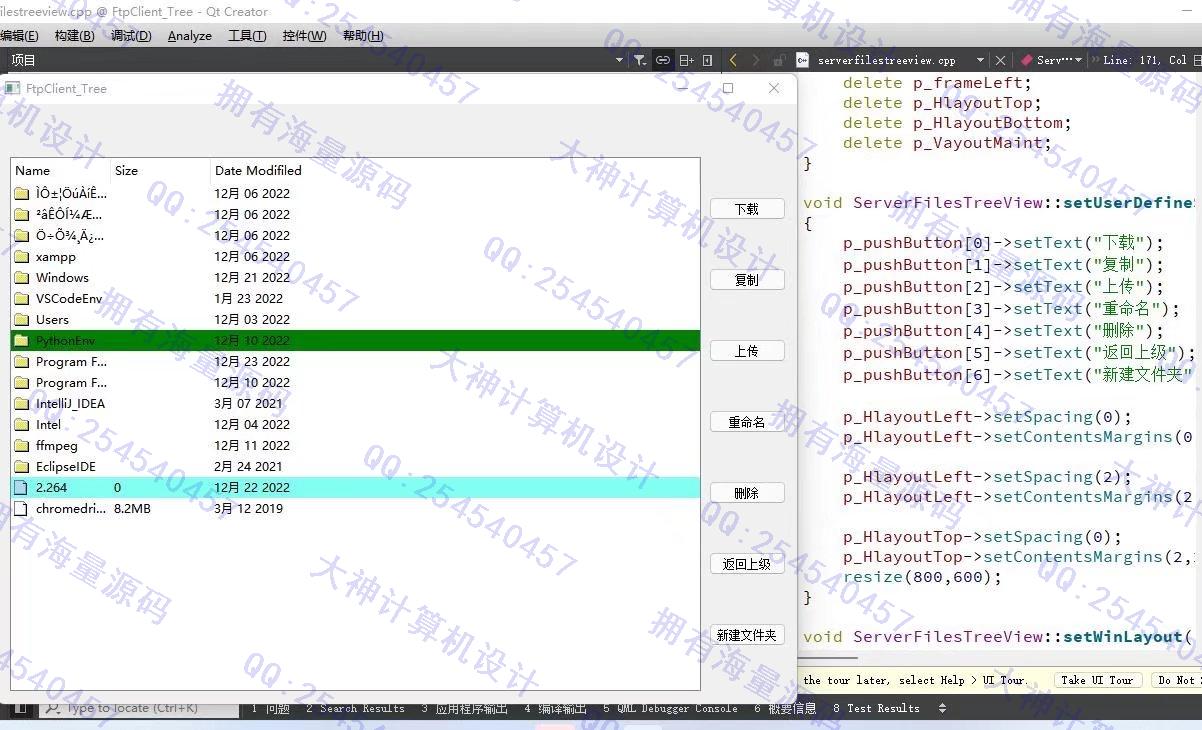
Task: Click the FtpClient_Tree window title icon
Action: (12, 88)
